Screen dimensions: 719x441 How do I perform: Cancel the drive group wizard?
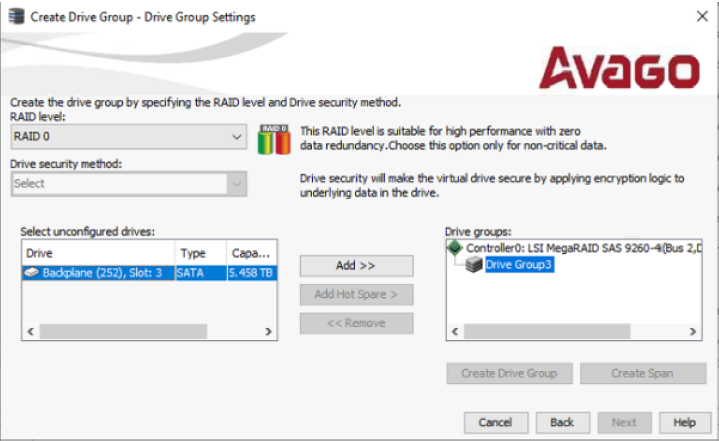(496, 423)
